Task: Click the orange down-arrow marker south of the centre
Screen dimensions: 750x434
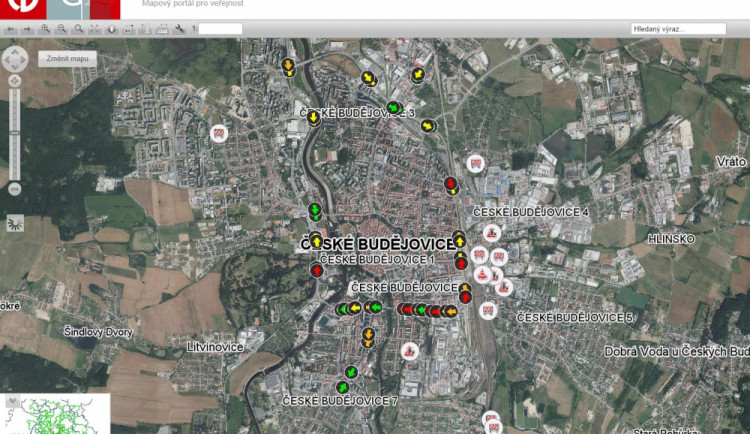Action: [x=368, y=334]
